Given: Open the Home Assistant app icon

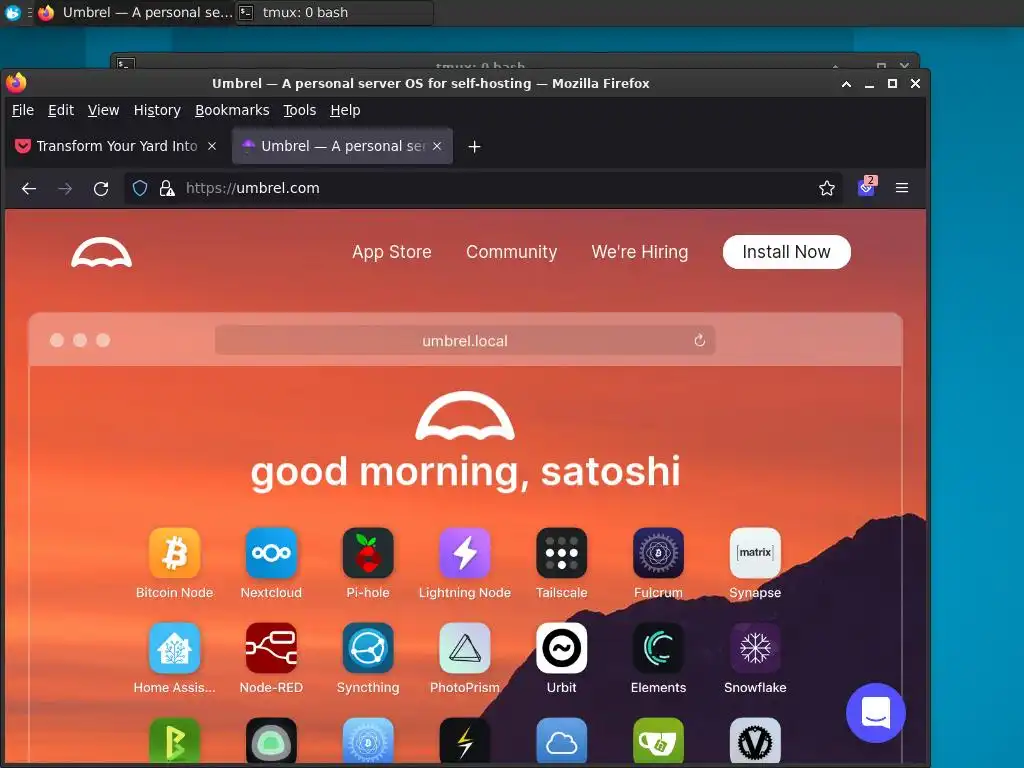Looking at the screenshot, I should tap(174, 648).
